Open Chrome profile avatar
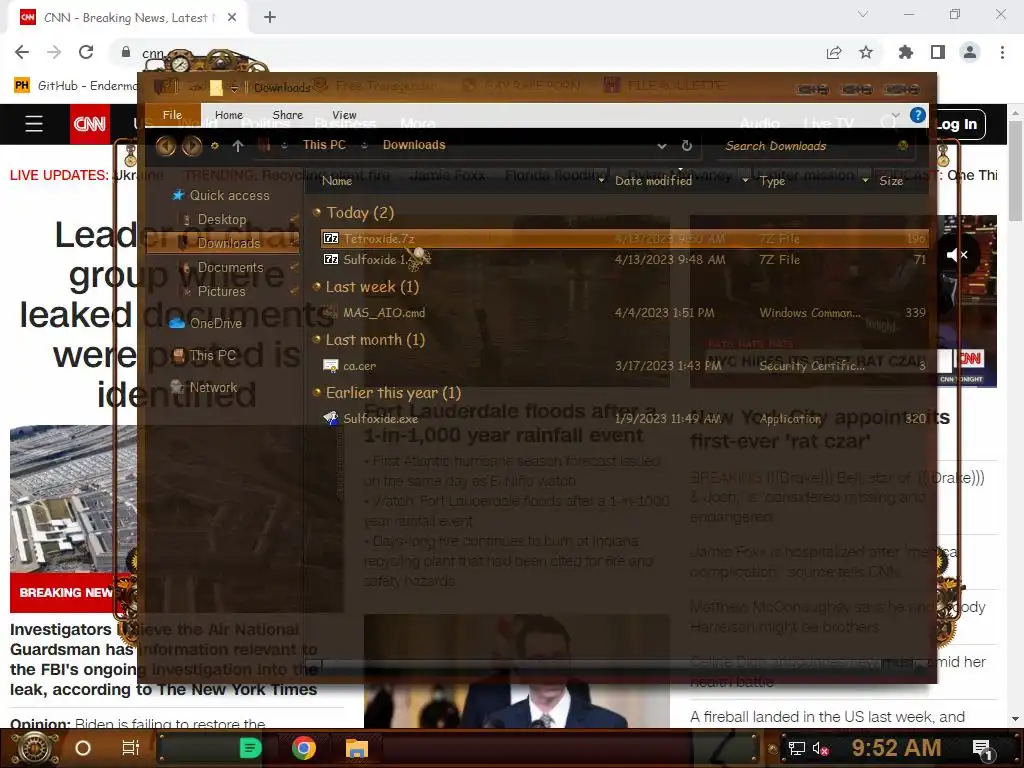The image size is (1024, 768). pyautogui.click(x=970, y=52)
